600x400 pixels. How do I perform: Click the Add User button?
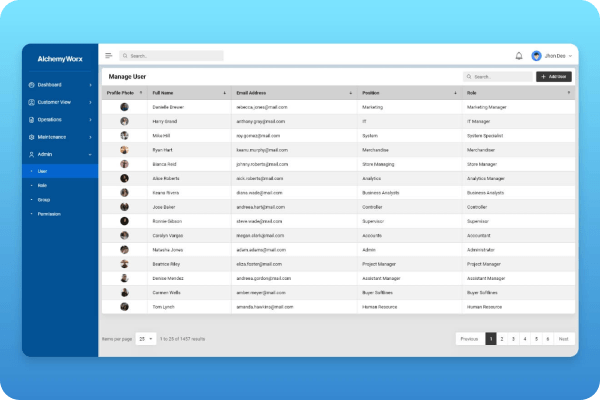point(554,77)
